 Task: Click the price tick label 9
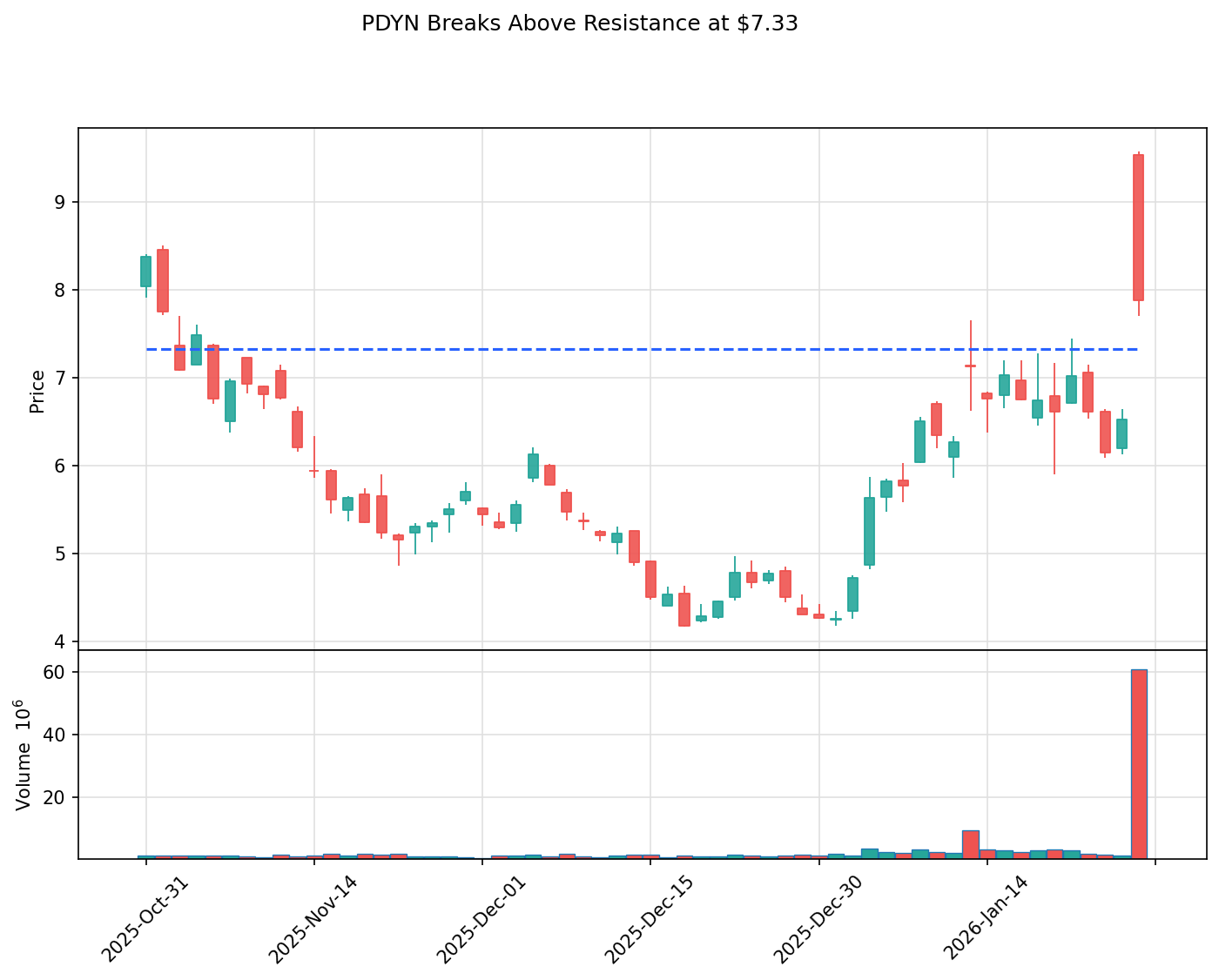[x=61, y=202]
